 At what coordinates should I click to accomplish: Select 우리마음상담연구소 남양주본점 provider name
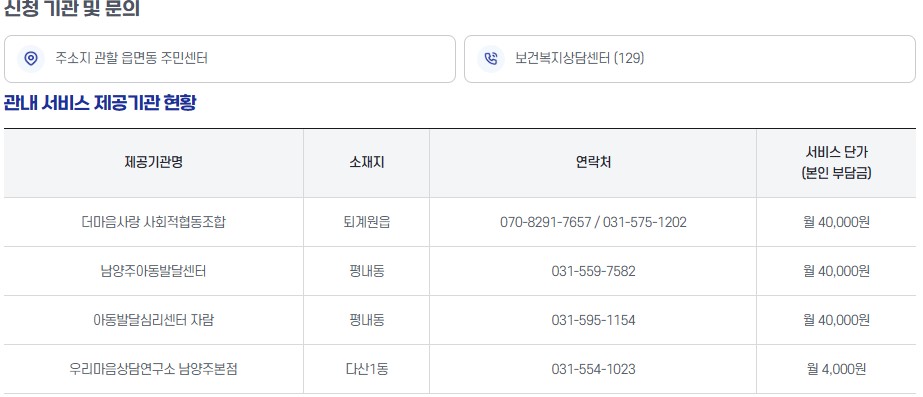tap(154, 369)
